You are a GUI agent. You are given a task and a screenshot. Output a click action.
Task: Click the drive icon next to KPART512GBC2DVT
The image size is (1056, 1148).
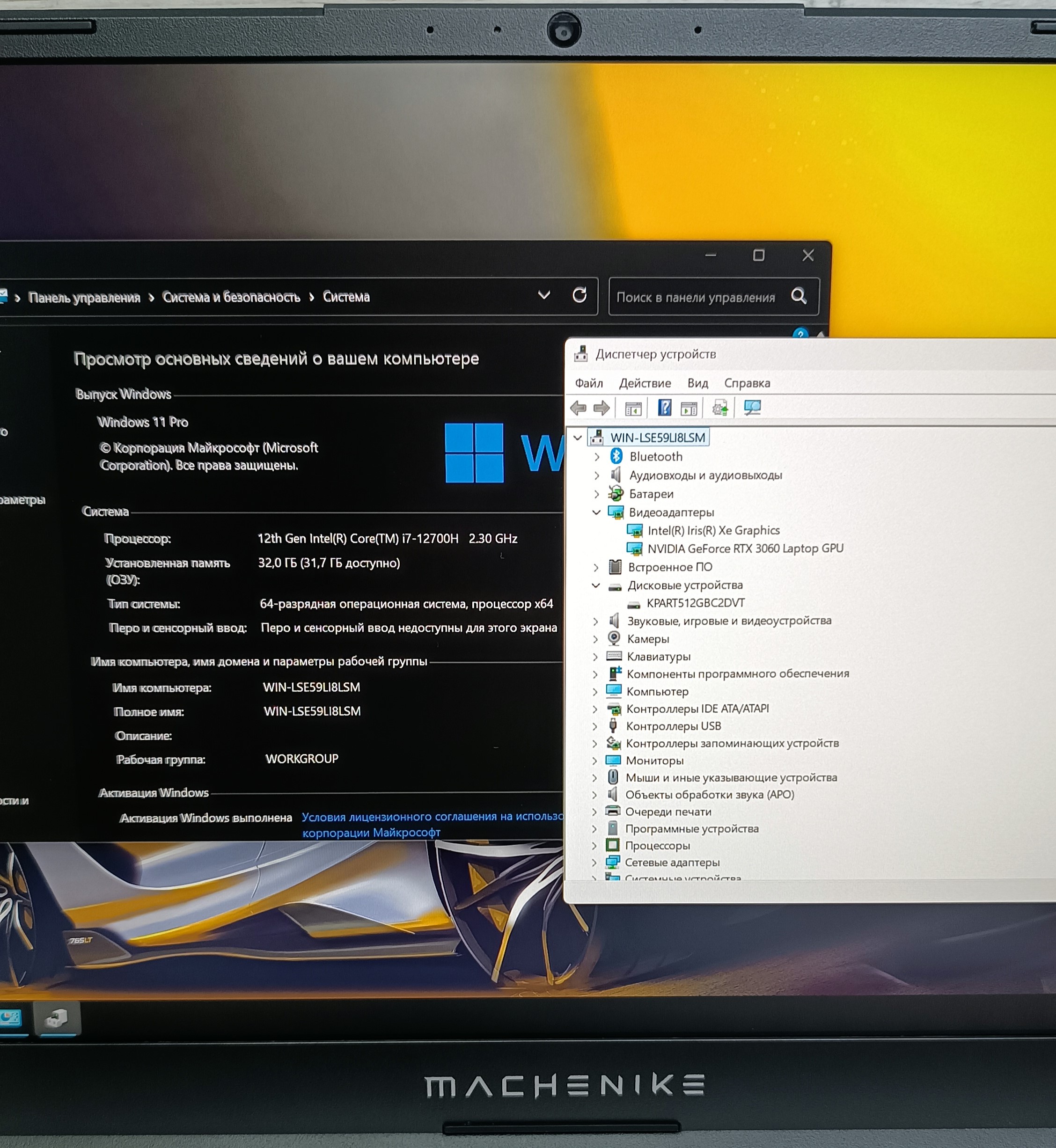[633, 604]
